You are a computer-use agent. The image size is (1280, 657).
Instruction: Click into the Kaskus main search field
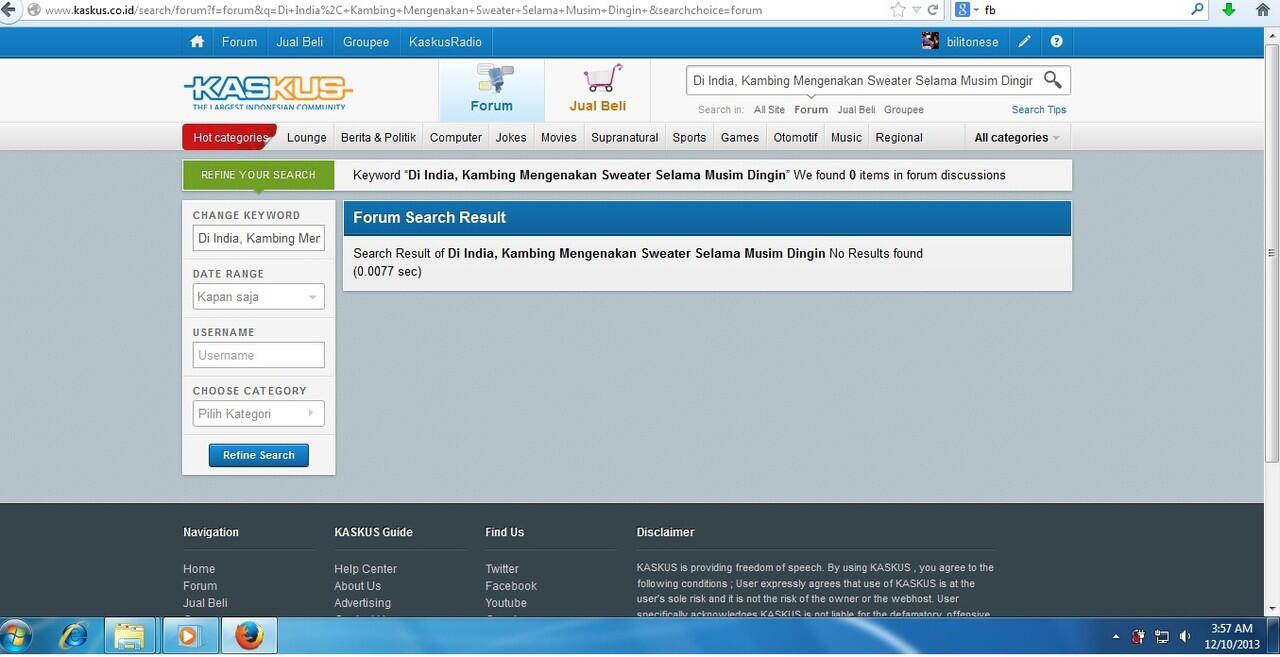click(x=863, y=80)
